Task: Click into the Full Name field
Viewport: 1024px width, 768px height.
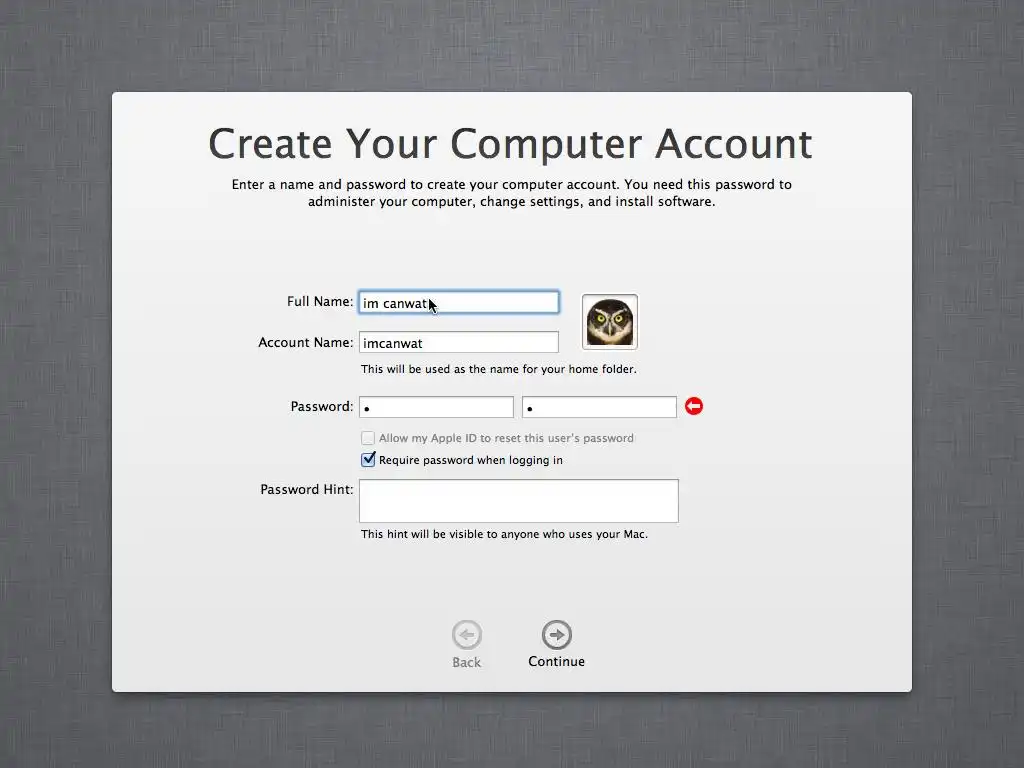Action: (458, 302)
